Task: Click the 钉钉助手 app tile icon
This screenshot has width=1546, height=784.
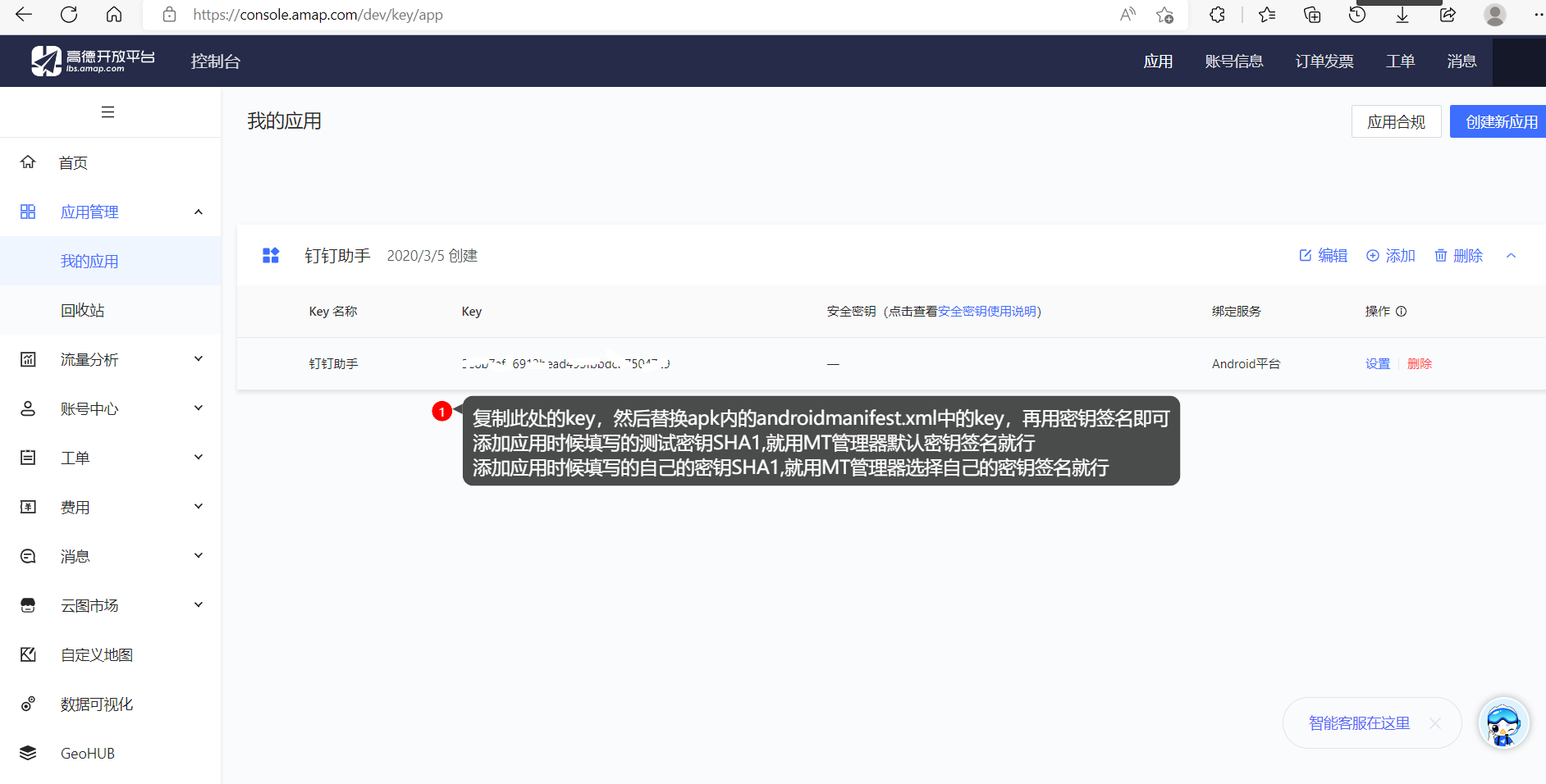Action: coord(271,255)
